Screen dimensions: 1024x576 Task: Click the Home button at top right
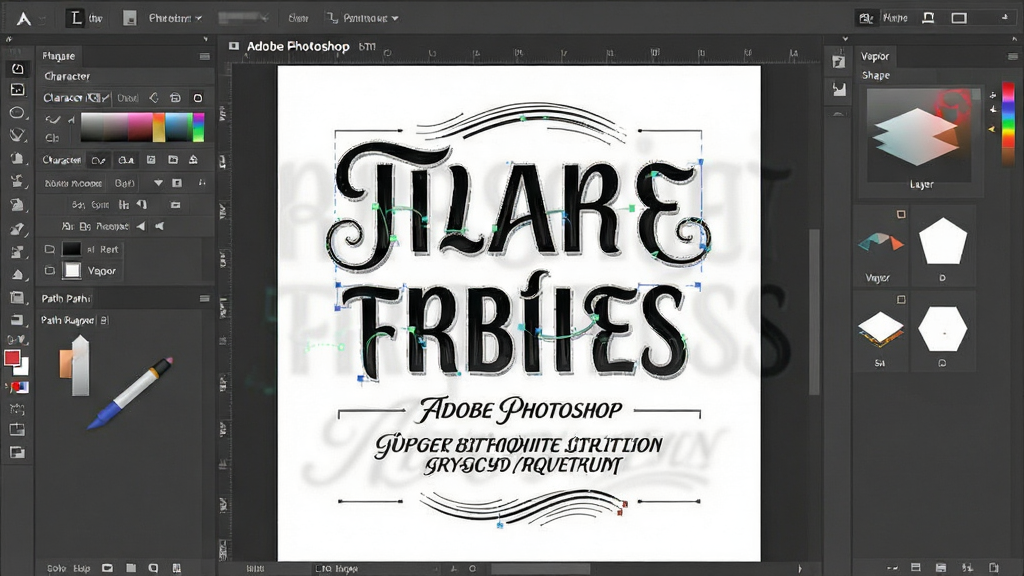pos(895,18)
